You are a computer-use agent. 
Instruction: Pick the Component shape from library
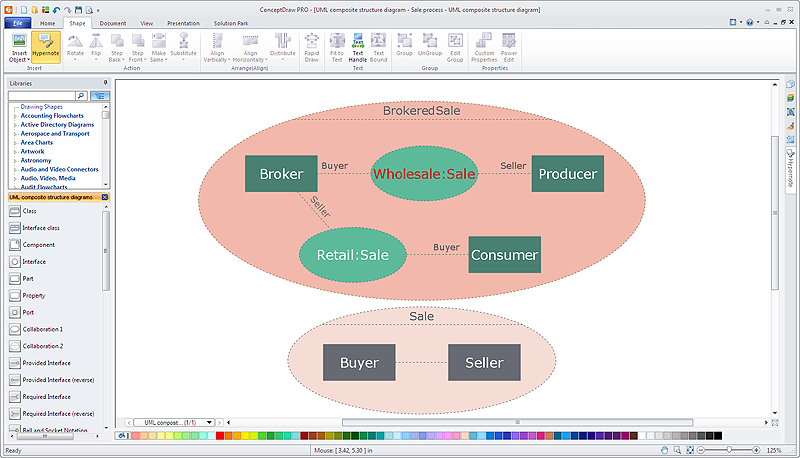39,244
